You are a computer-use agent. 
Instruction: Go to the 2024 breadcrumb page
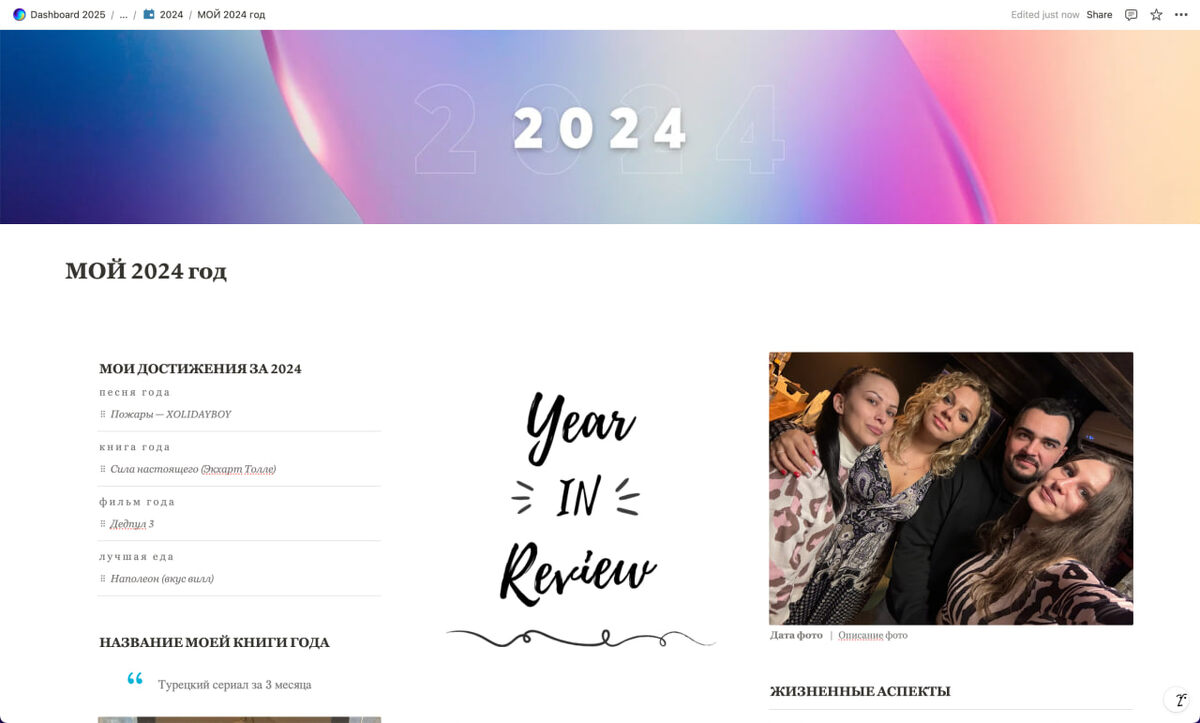[x=171, y=15]
